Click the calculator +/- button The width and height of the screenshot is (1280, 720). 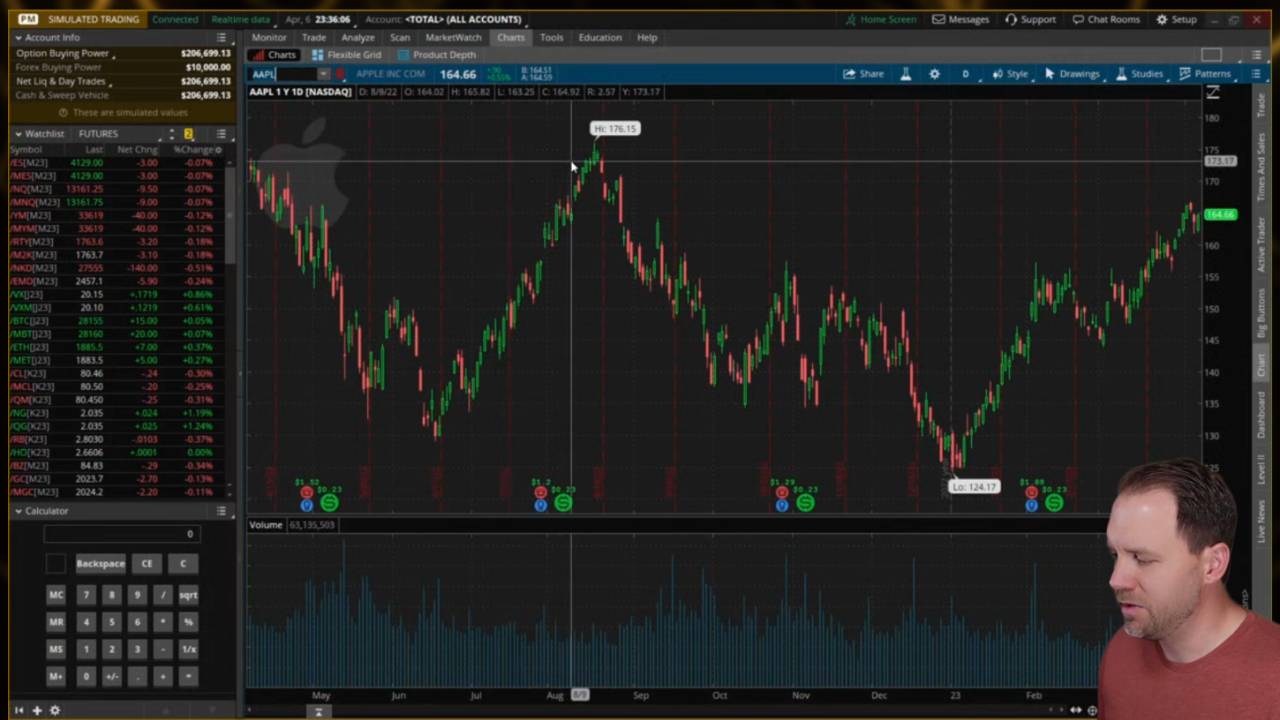pos(112,677)
